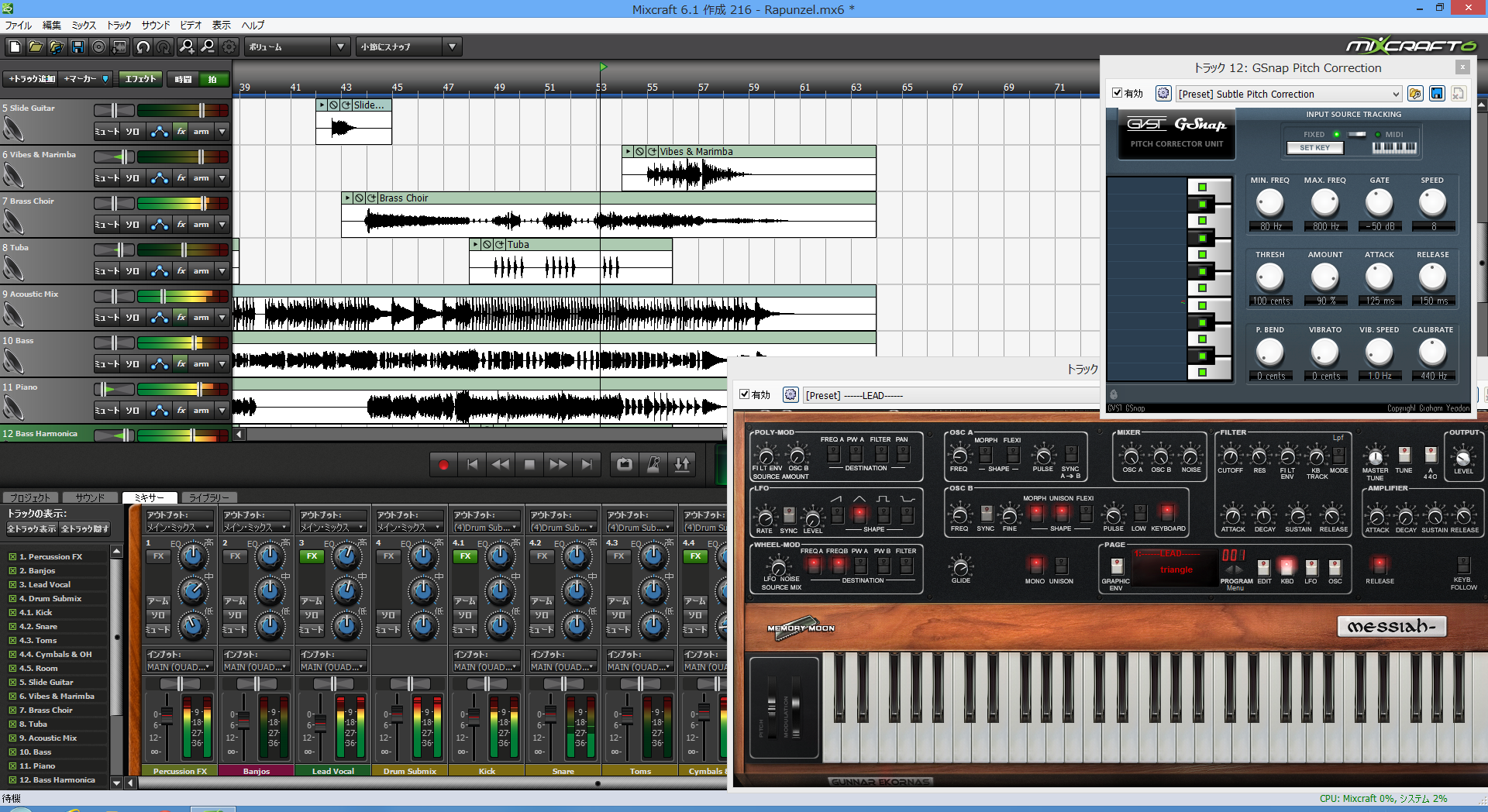Open output dropdown on mixer channel 4.1

pos(486,528)
